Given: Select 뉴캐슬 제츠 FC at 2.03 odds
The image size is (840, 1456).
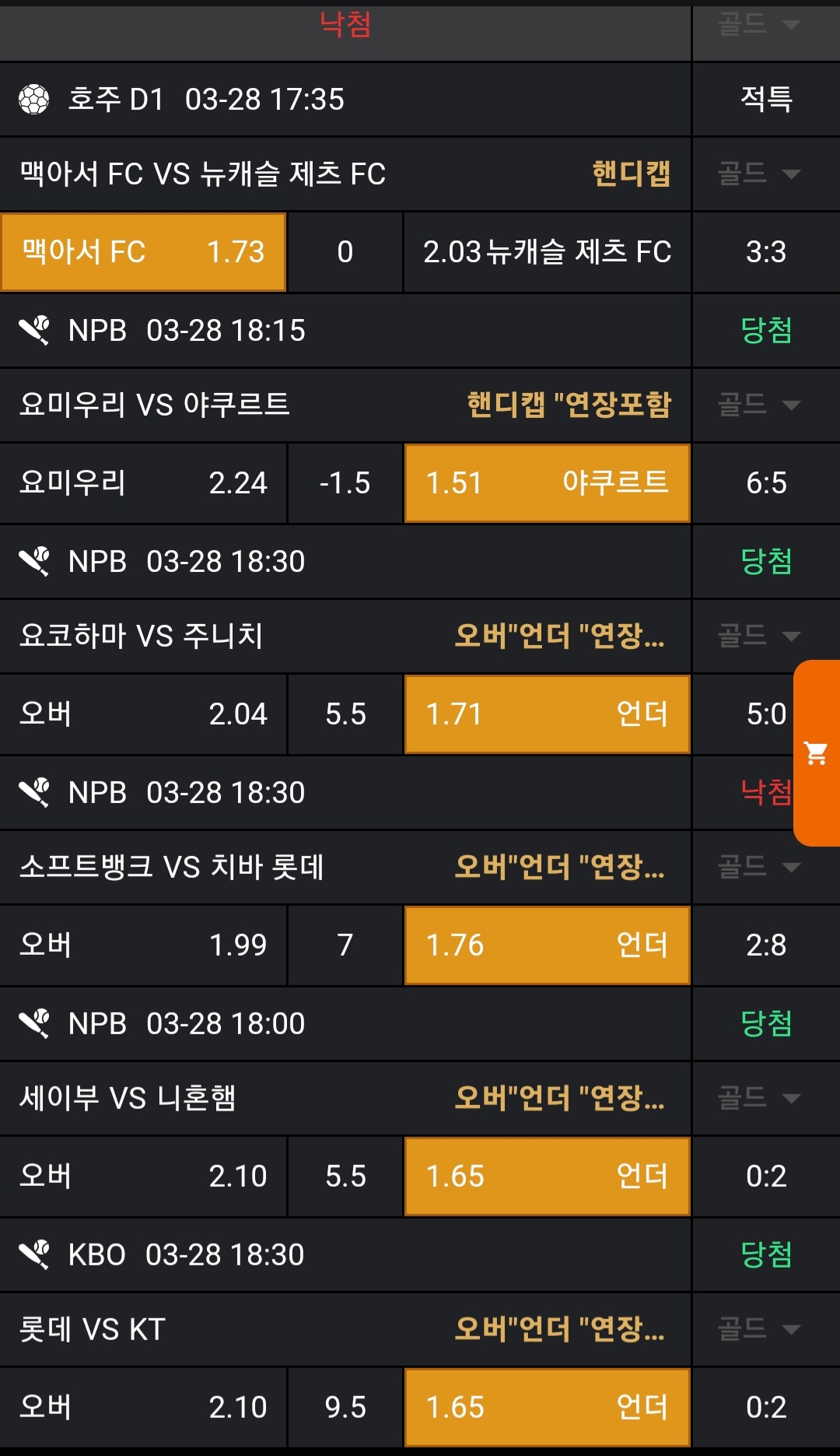Looking at the screenshot, I should tap(547, 252).
